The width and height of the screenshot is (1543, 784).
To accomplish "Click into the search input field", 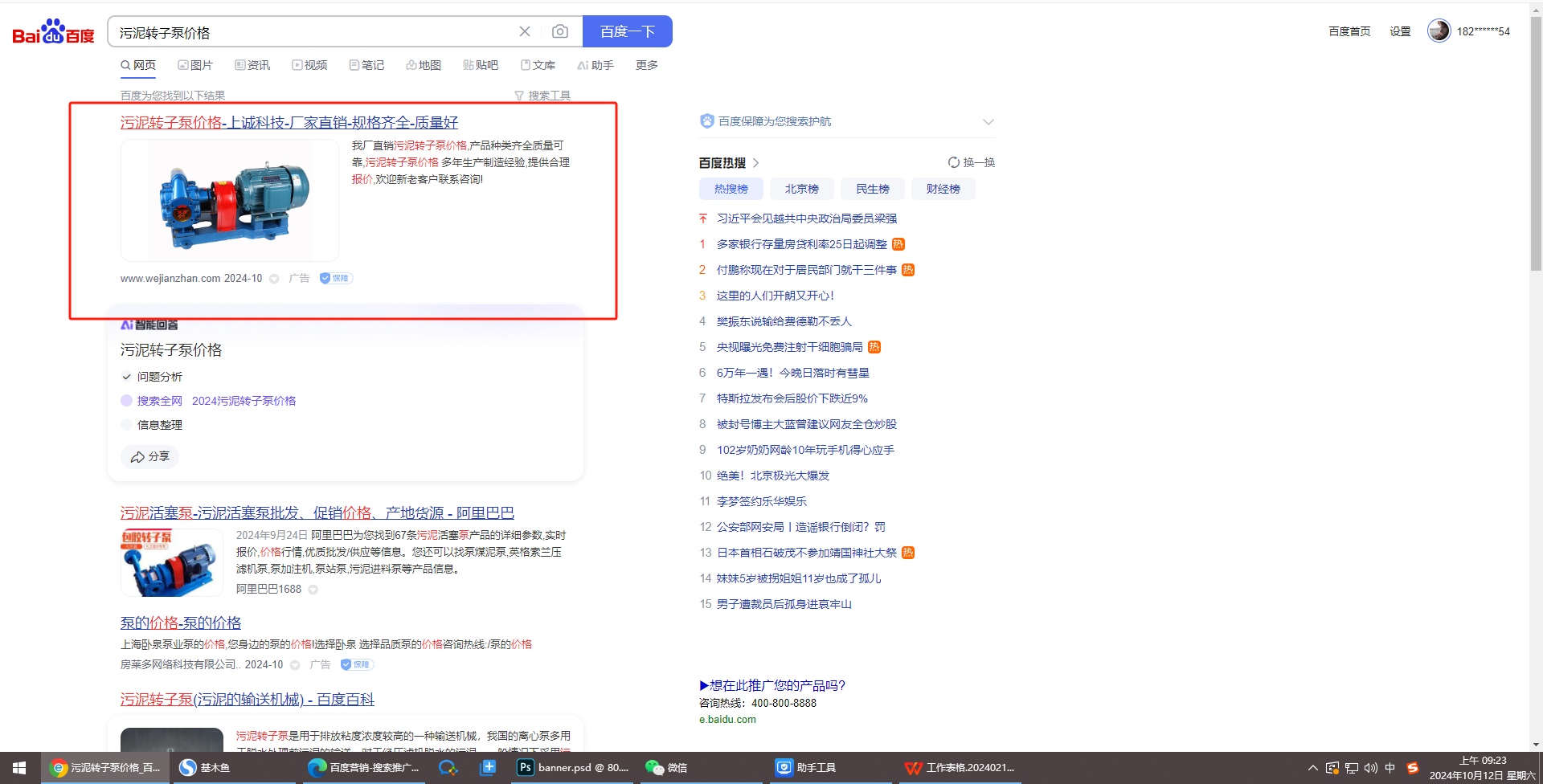I will pyautogui.click(x=313, y=32).
